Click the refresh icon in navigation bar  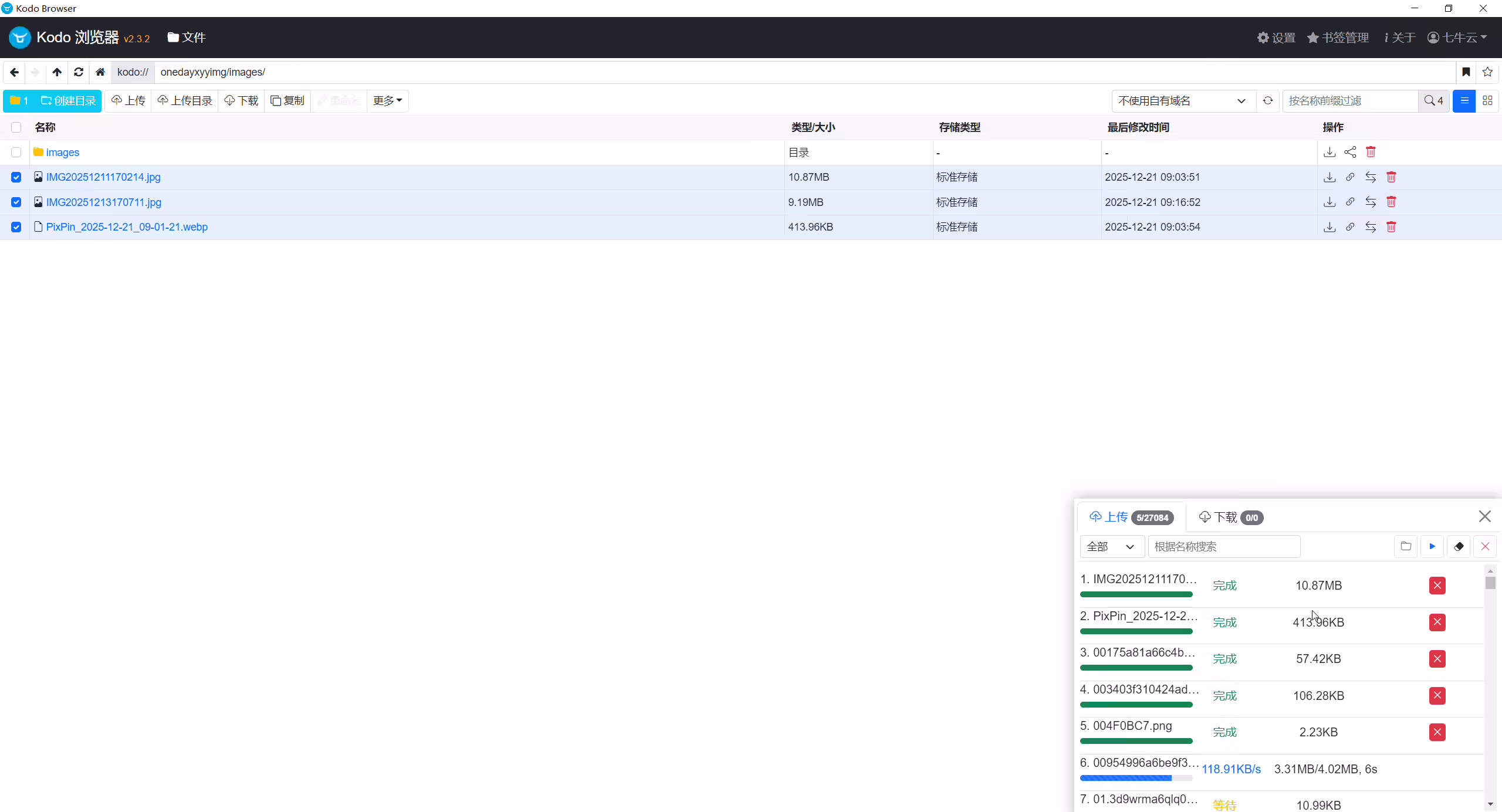[79, 72]
